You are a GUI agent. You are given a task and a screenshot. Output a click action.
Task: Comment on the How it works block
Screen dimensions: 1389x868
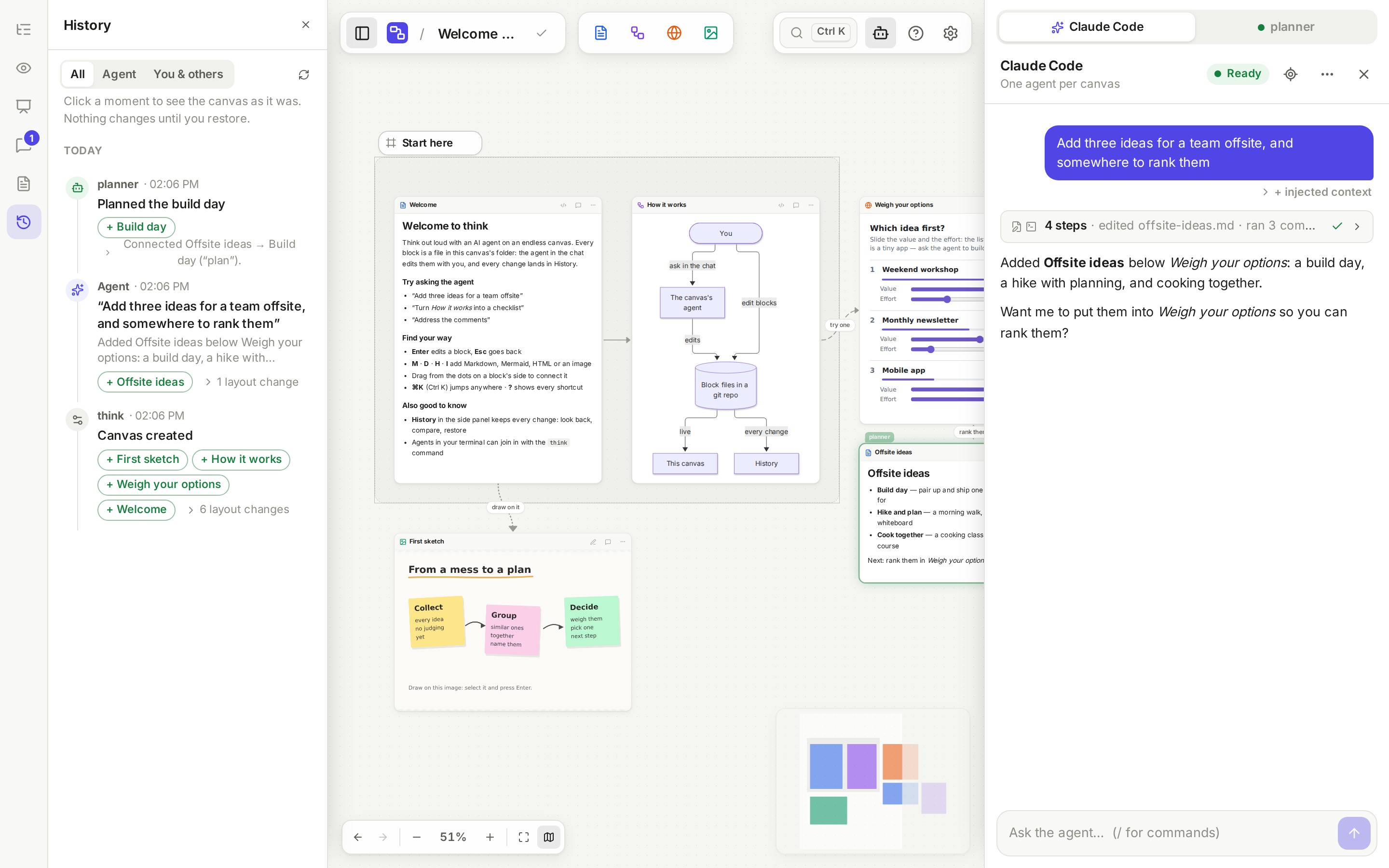pyautogui.click(x=796, y=205)
